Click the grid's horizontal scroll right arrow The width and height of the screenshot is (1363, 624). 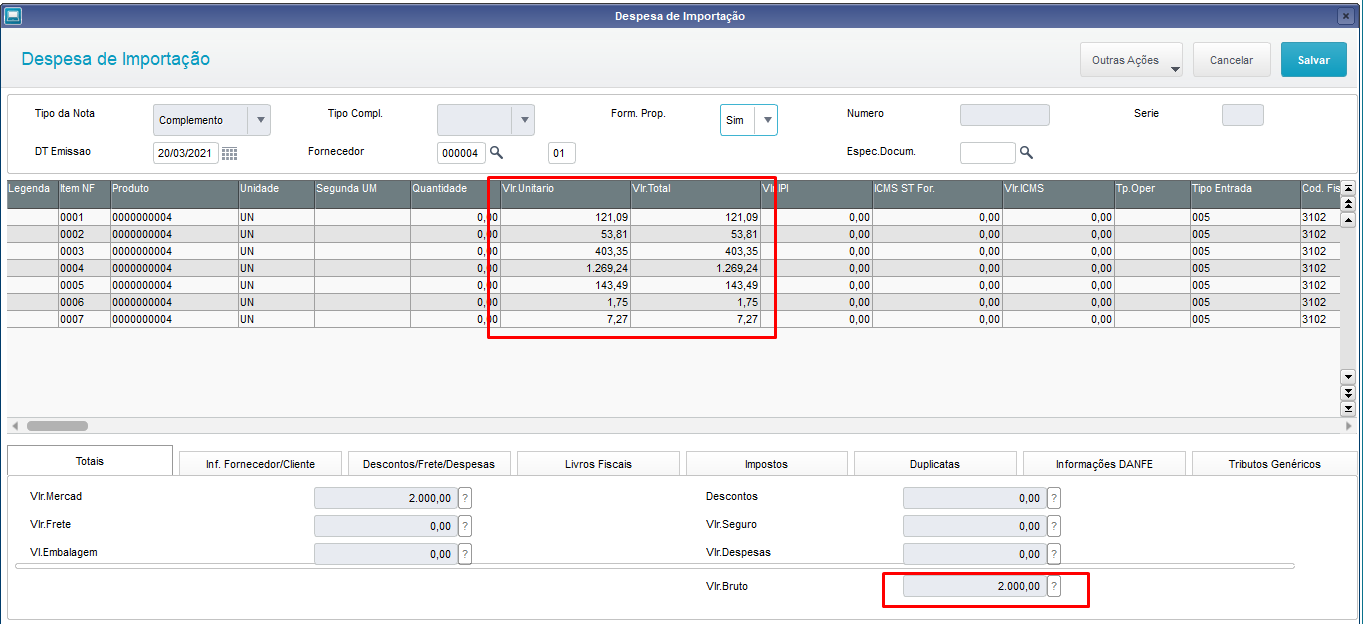coord(1348,425)
